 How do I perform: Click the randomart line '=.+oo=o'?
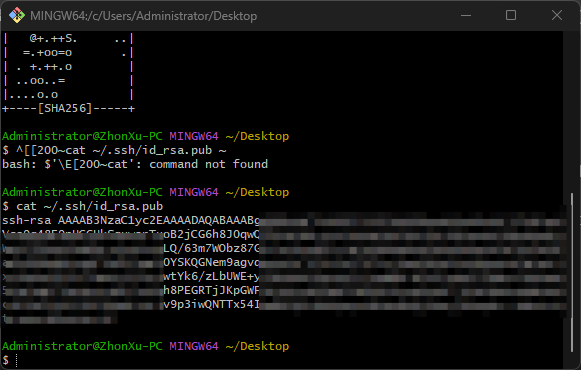(x=47, y=53)
